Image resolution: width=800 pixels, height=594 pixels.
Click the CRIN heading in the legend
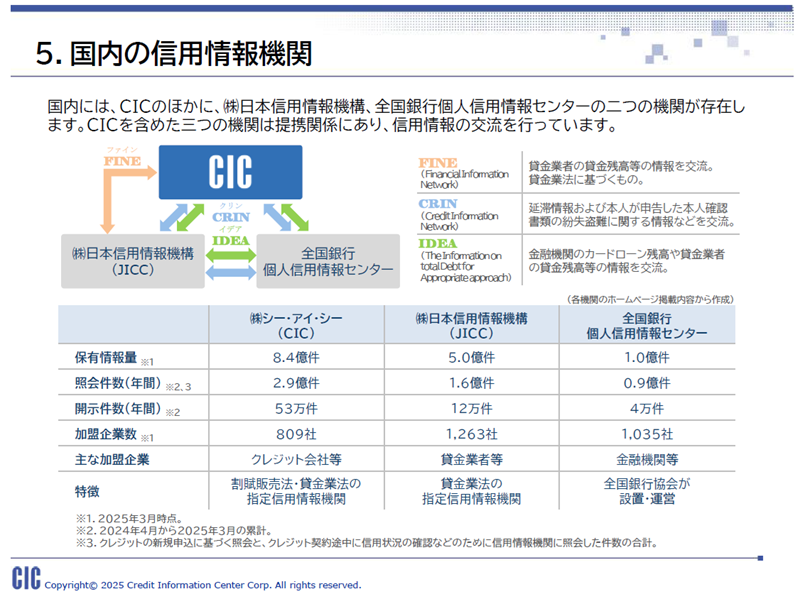(x=438, y=203)
